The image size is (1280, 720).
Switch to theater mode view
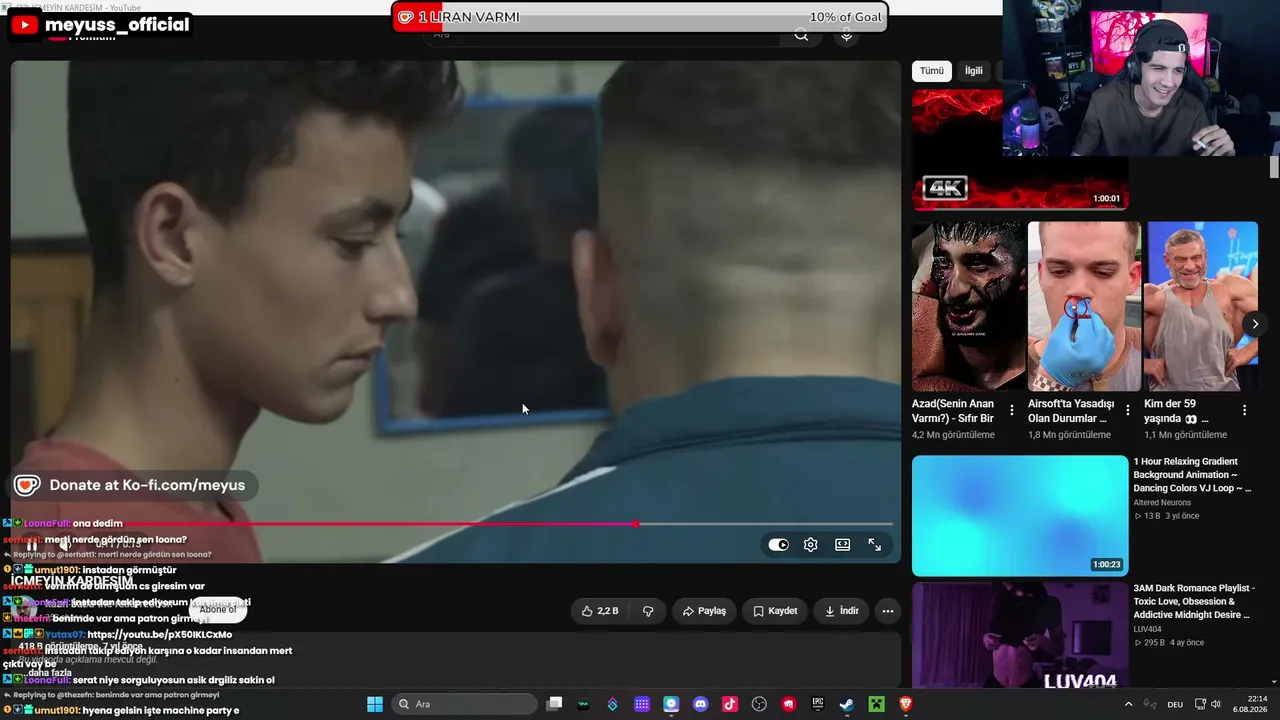[x=843, y=545]
